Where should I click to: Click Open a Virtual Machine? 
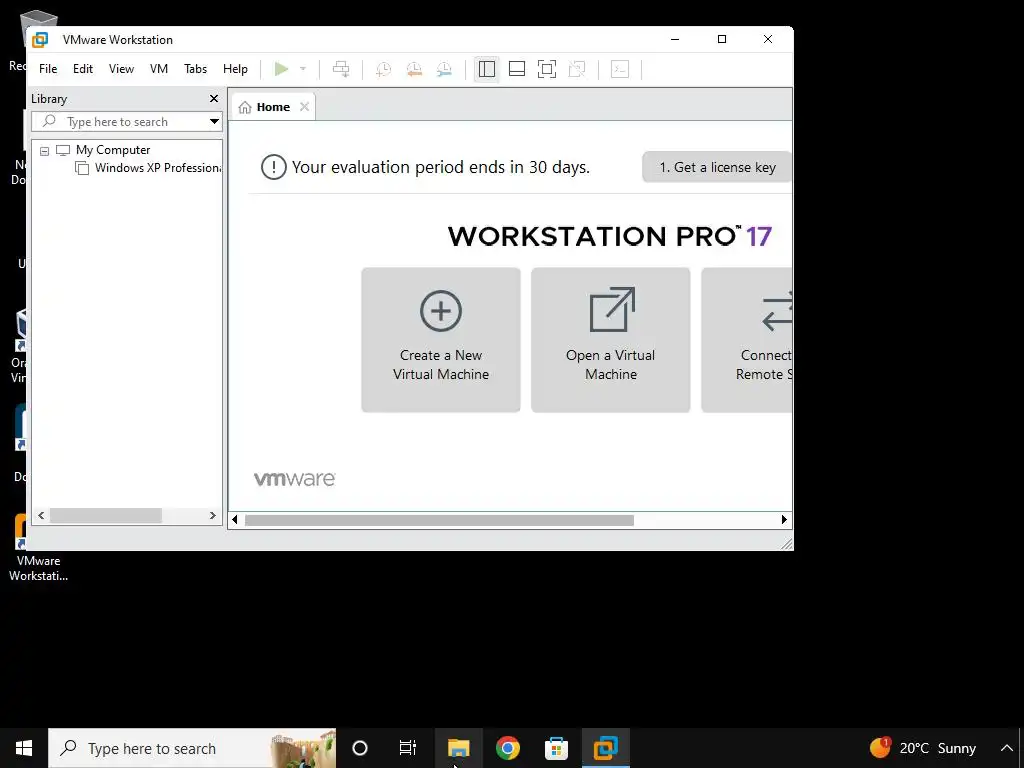pos(611,340)
